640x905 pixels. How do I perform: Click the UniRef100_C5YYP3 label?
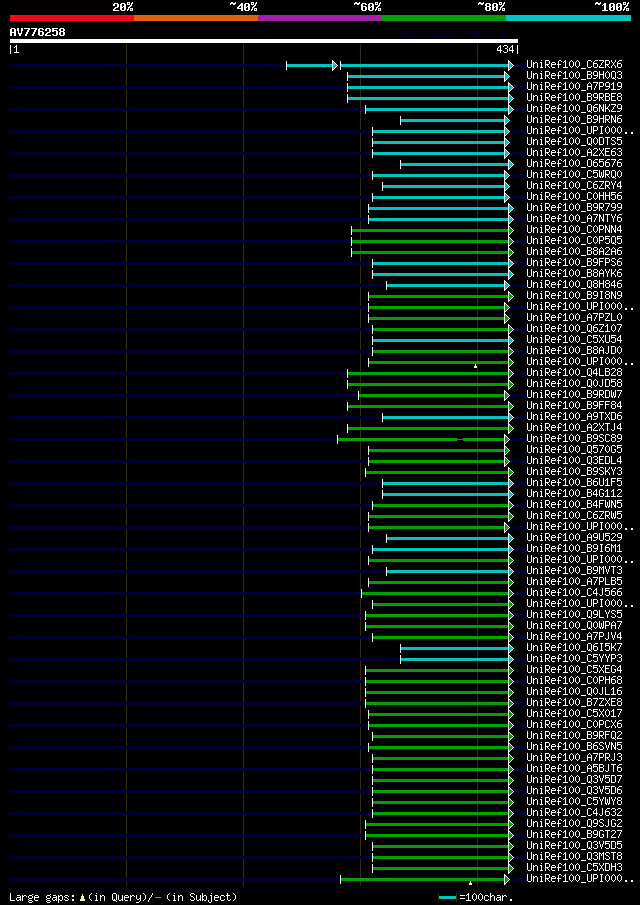[574, 659]
